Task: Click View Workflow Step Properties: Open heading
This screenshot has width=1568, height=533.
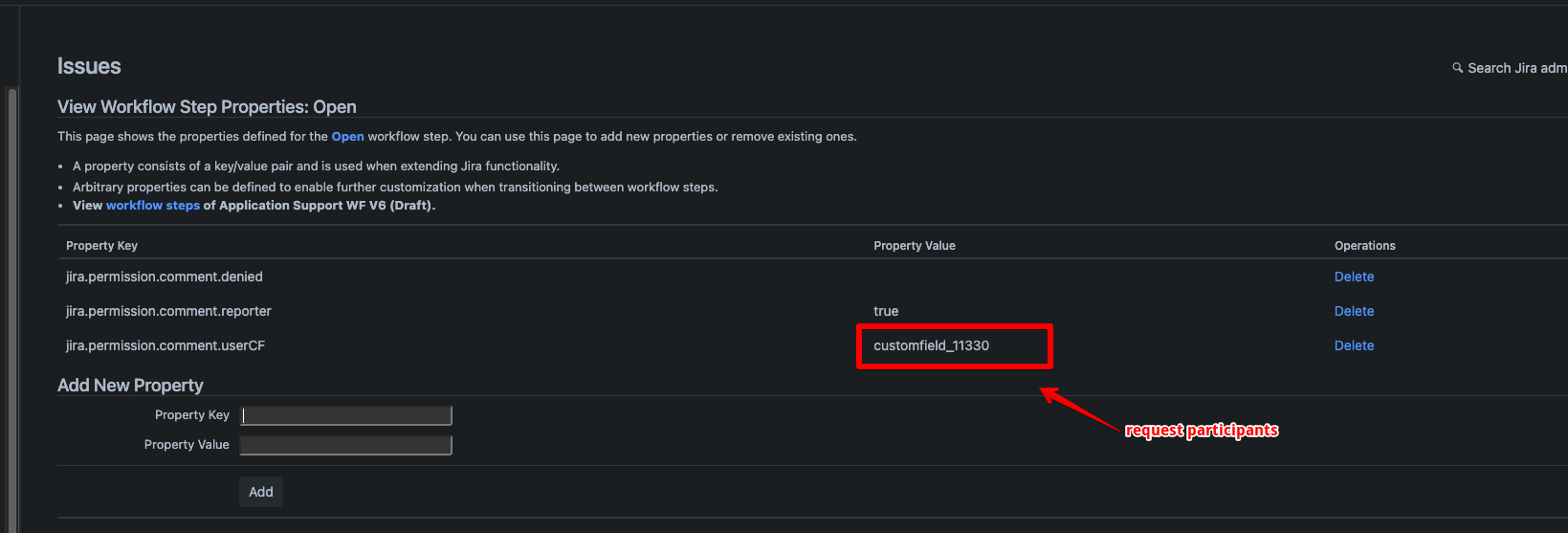Action: [x=207, y=107]
